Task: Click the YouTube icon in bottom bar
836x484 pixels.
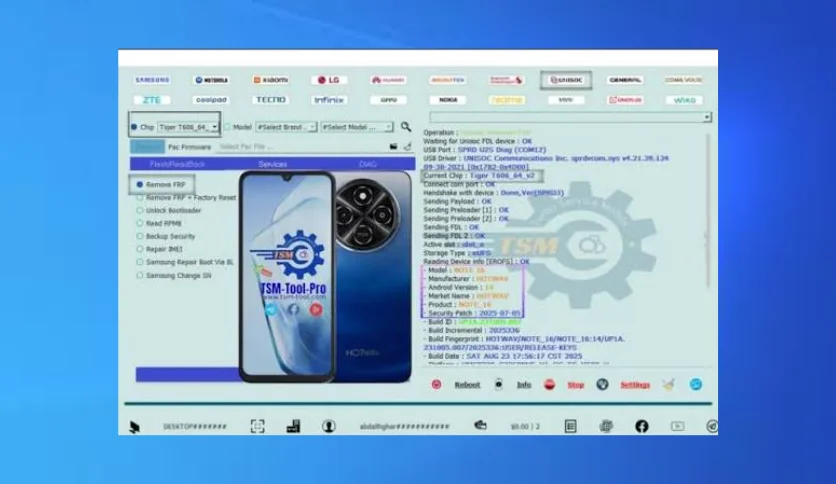Action: click(x=677, y=426)
